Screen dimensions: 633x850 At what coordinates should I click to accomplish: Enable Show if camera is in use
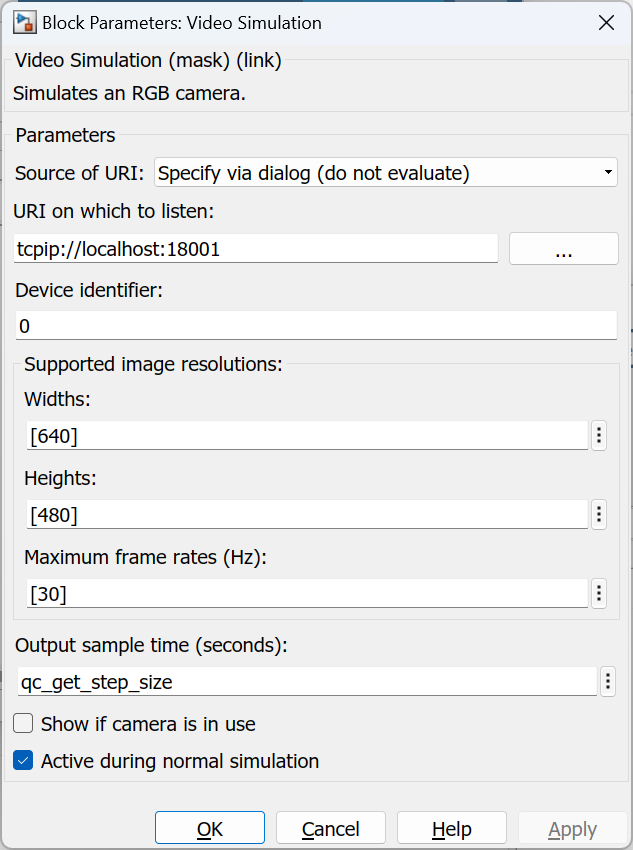tap(23, 723)
